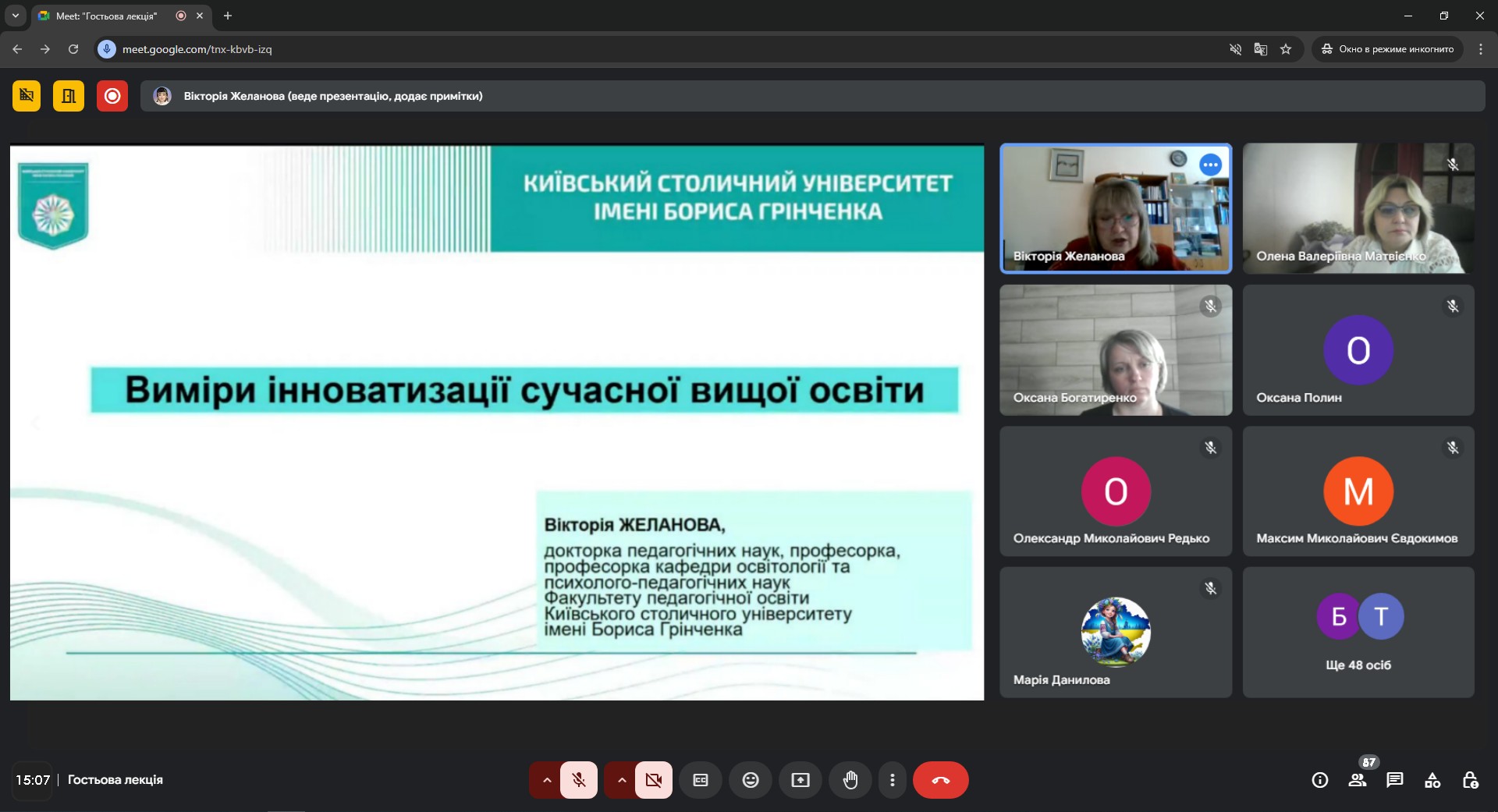
Task: Raise hand using the hand icon
Action: point(850,780)
